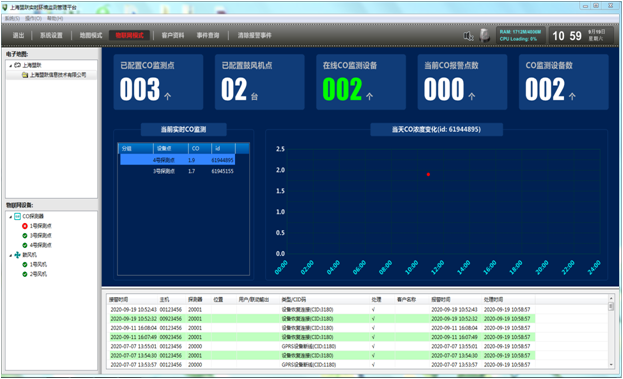Click the 已配置CO监测点 003 card
Viewport: 623px width, 379px height.
158,82
